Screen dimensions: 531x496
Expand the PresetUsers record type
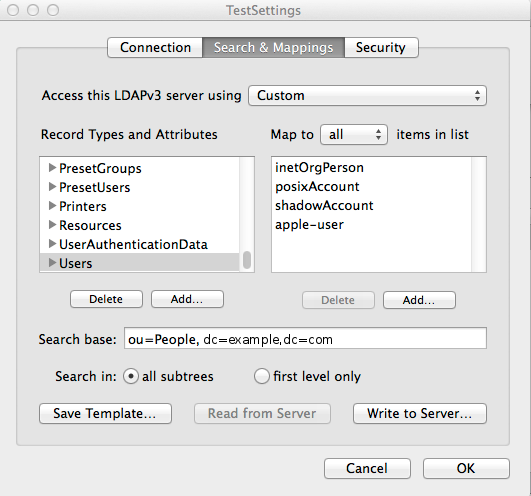pos(52,187)
